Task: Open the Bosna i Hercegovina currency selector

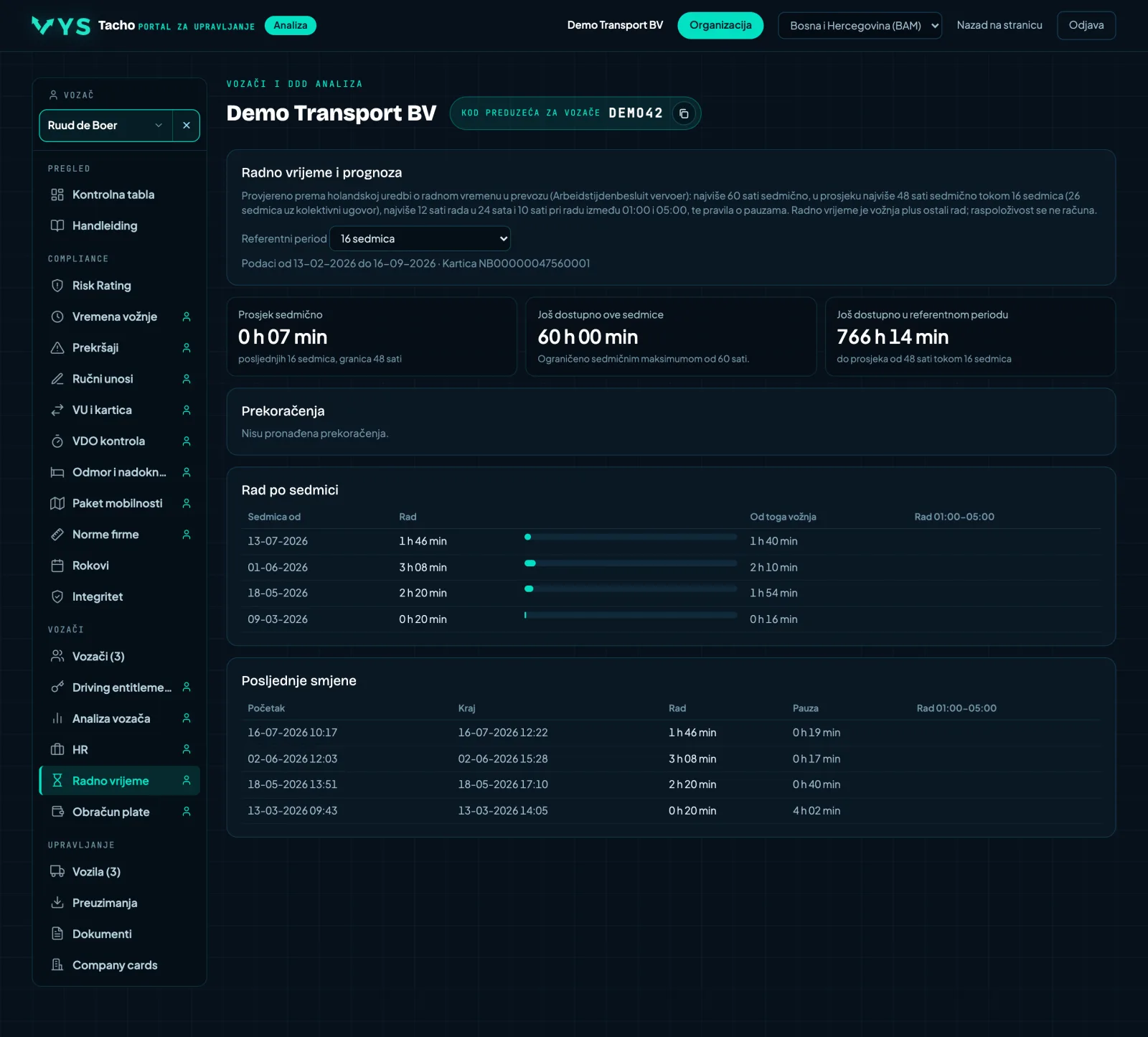Action: click(x=860, y=26)
